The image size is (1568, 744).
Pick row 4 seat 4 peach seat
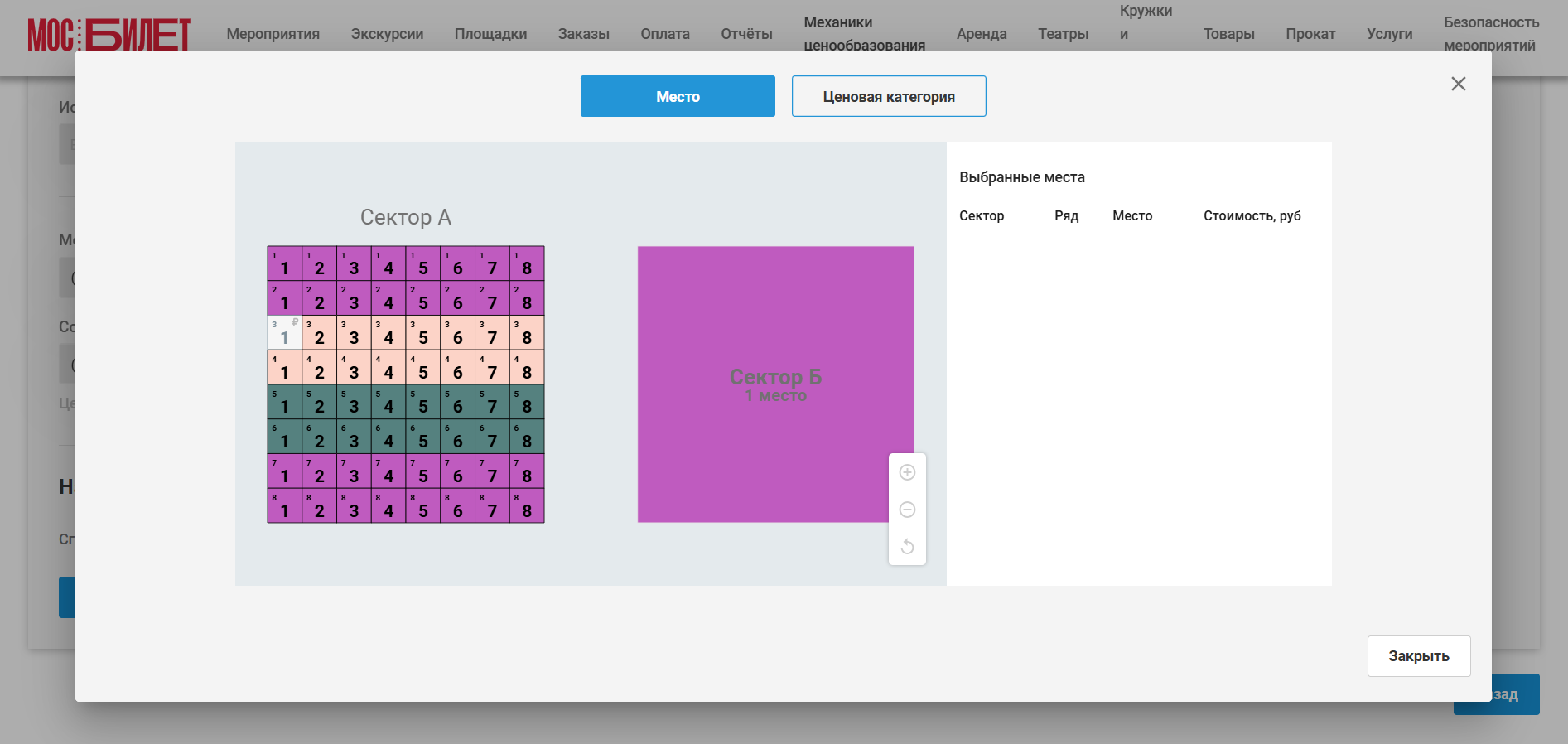388,367
